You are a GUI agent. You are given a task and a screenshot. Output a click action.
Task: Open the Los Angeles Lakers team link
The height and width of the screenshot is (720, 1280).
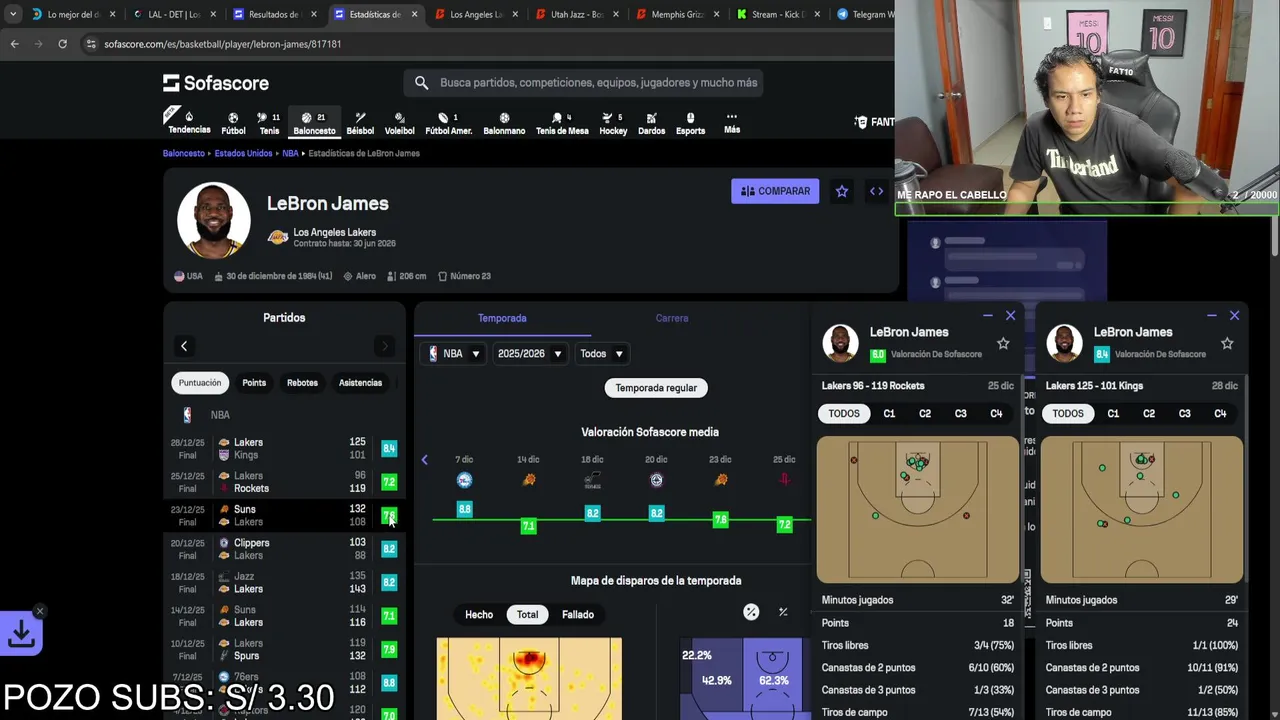click(334, 232)
